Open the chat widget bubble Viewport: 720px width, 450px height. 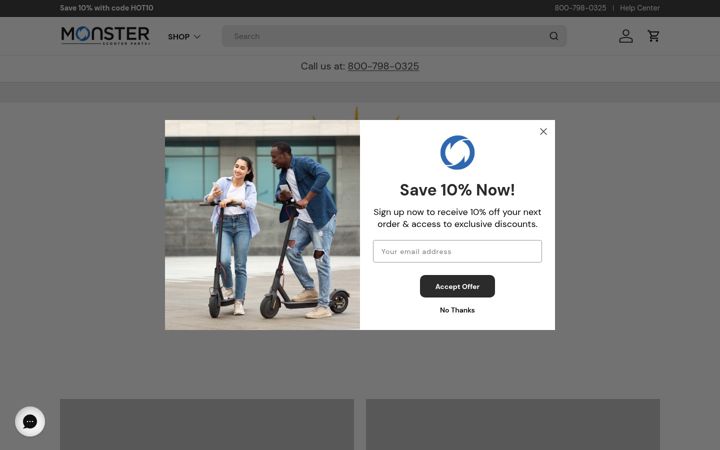click(30, 422)
